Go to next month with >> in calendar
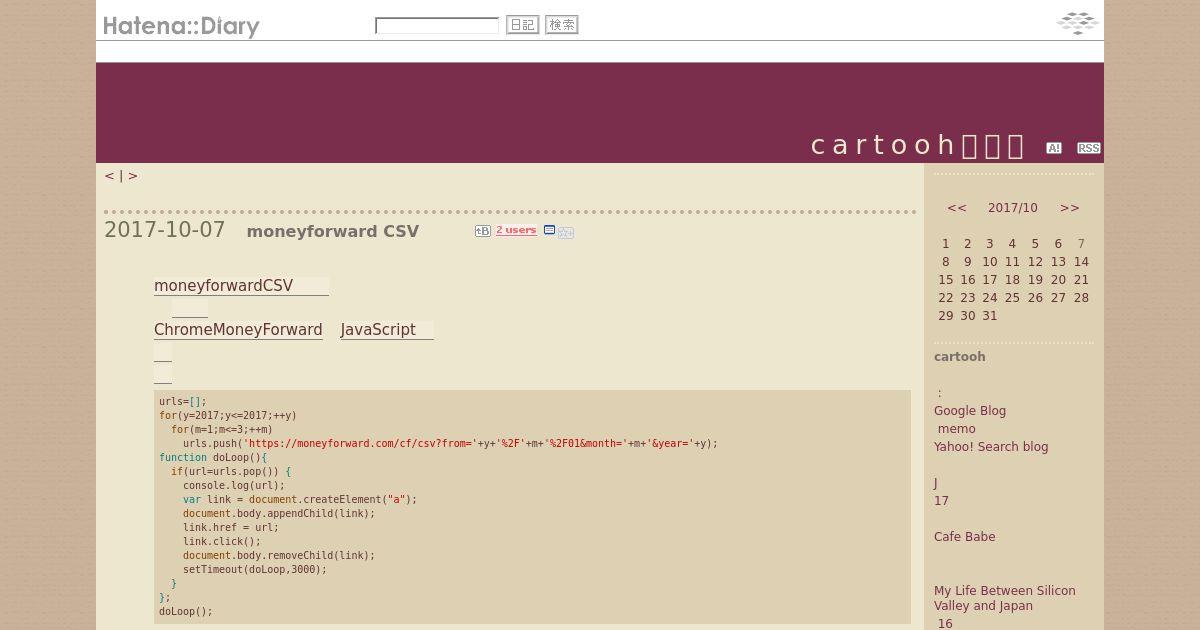The width and height of the screenshot is (1200, 630). [1070, 208]
